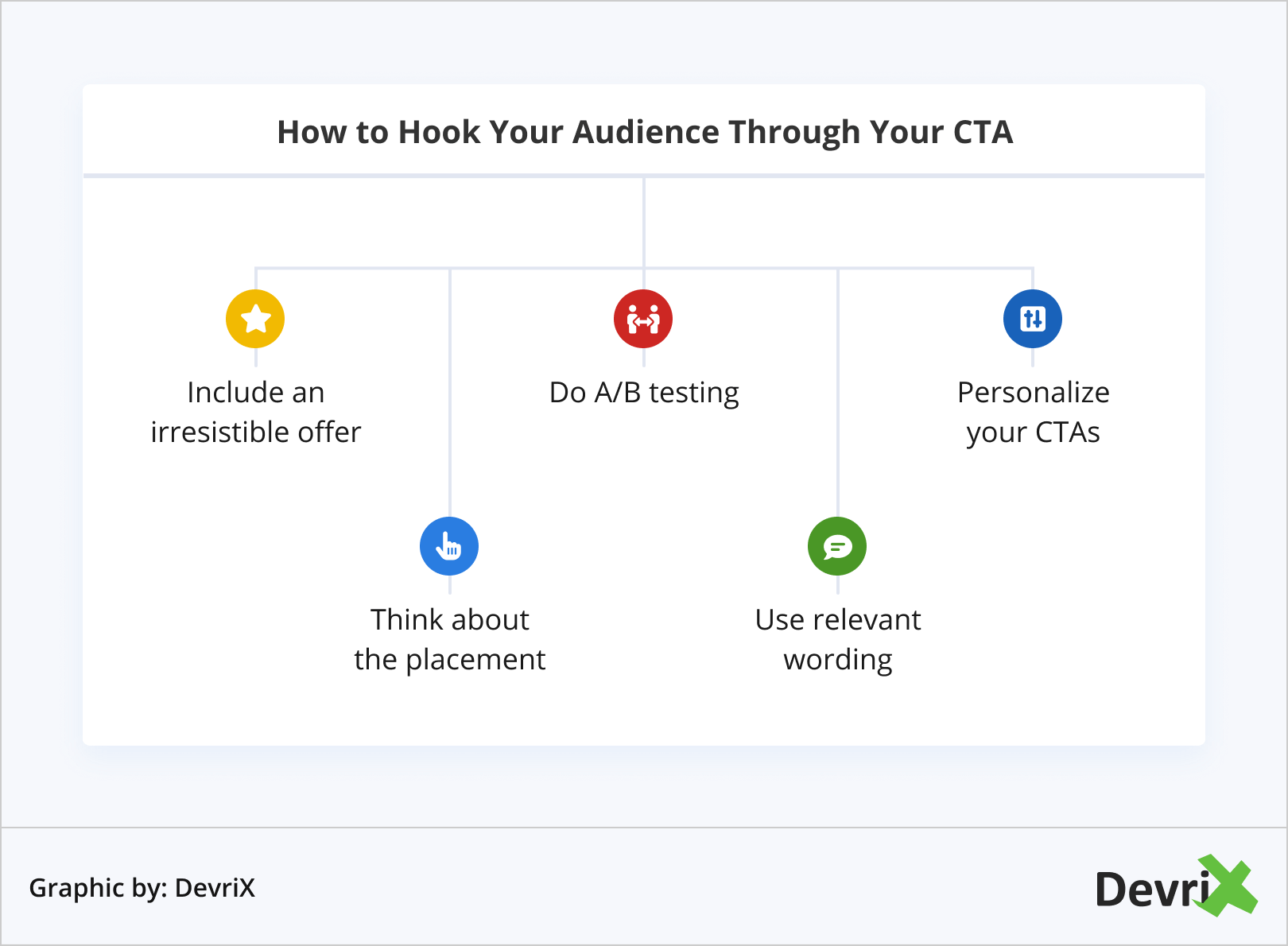Select the blue sliders personalize icon

click(x=1033, y=319)
